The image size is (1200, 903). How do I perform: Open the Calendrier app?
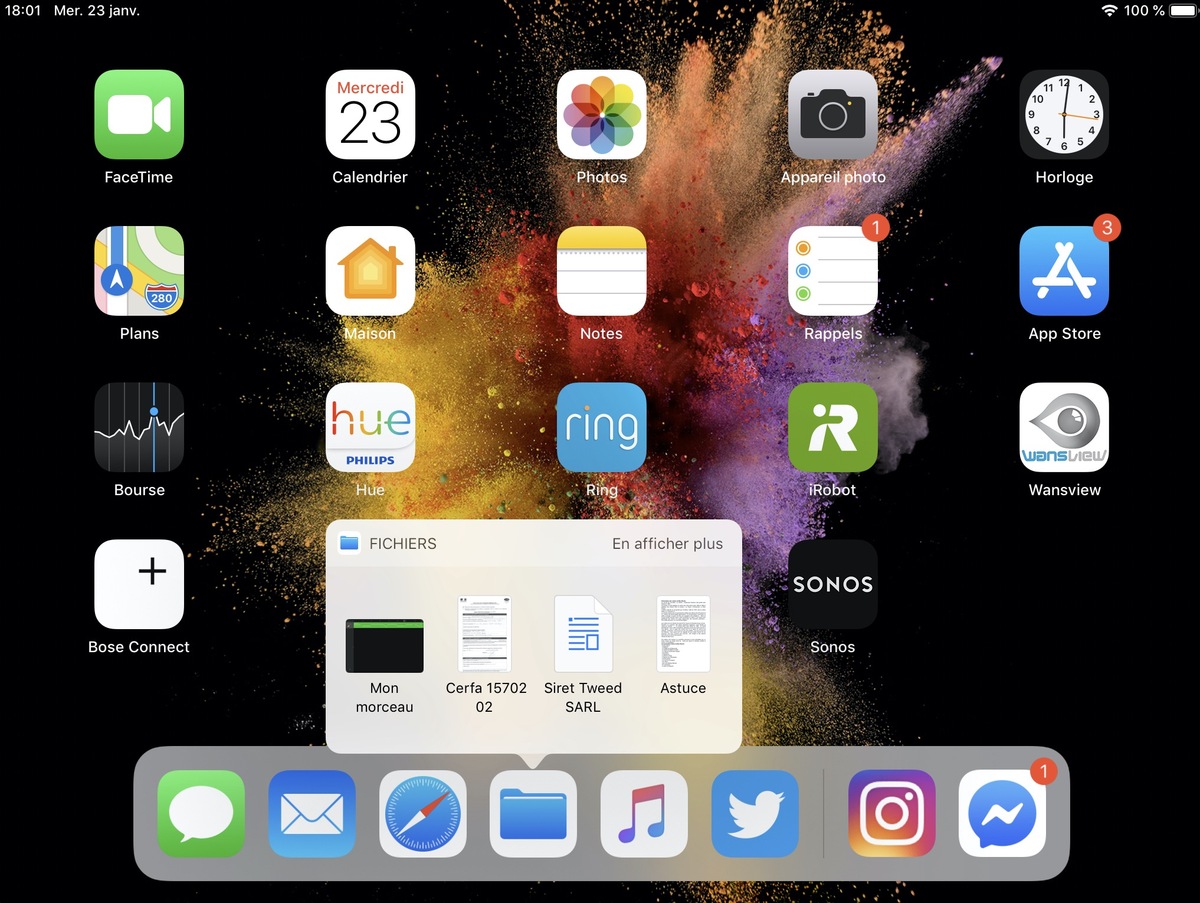pyautogui.click(x=370, y=114)
